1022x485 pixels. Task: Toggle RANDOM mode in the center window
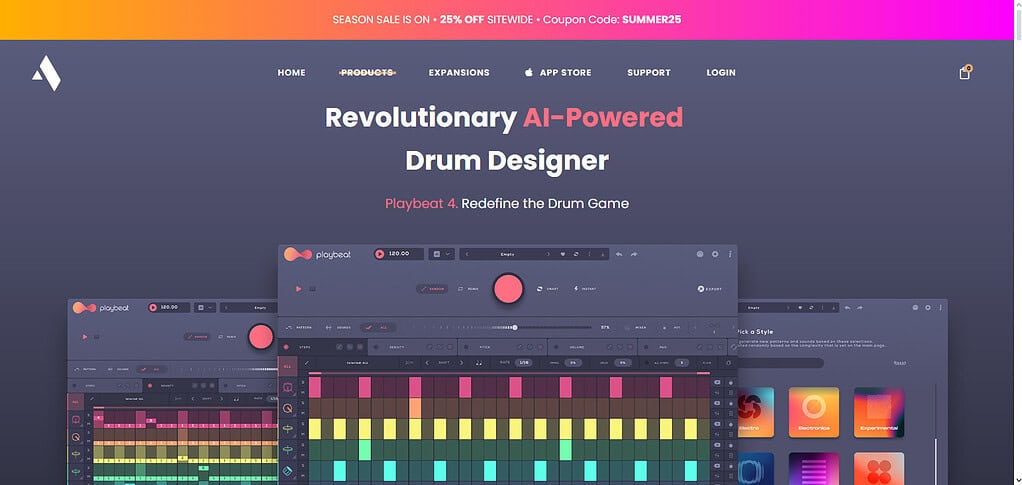[x=432, y=289]
